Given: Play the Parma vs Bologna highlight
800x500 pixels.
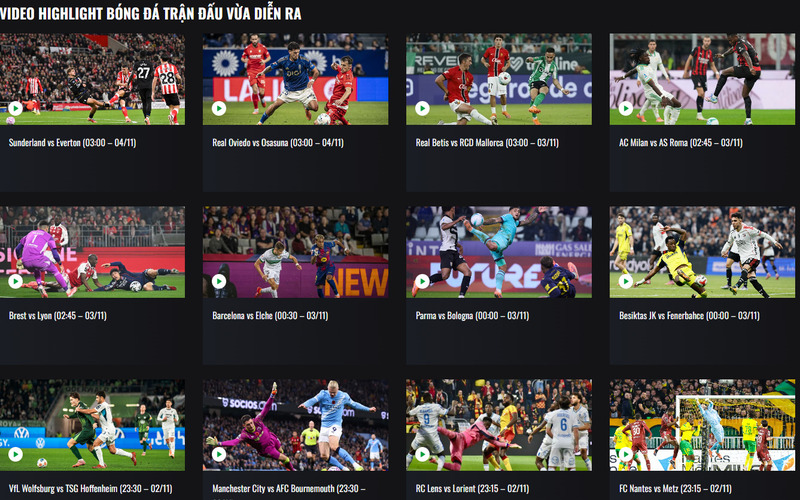Looking at the screenshot, I should point(422,281).
